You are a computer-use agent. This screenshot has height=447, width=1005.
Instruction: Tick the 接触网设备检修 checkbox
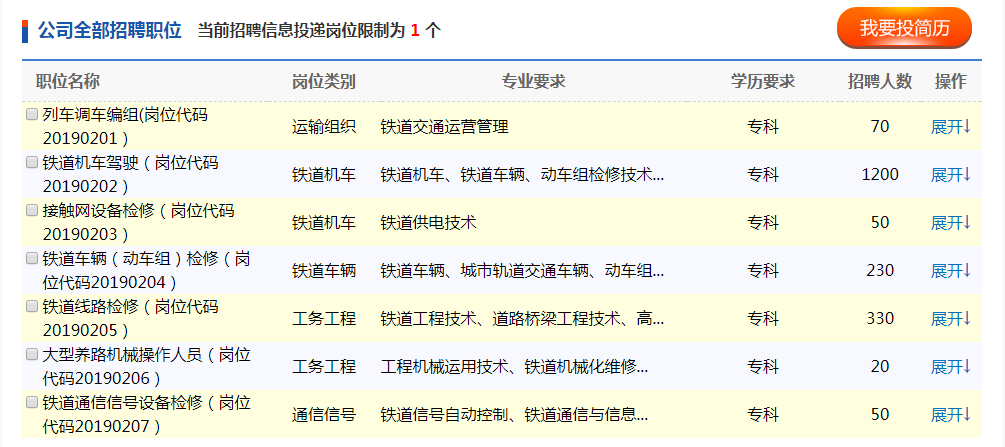pos(32,211)
